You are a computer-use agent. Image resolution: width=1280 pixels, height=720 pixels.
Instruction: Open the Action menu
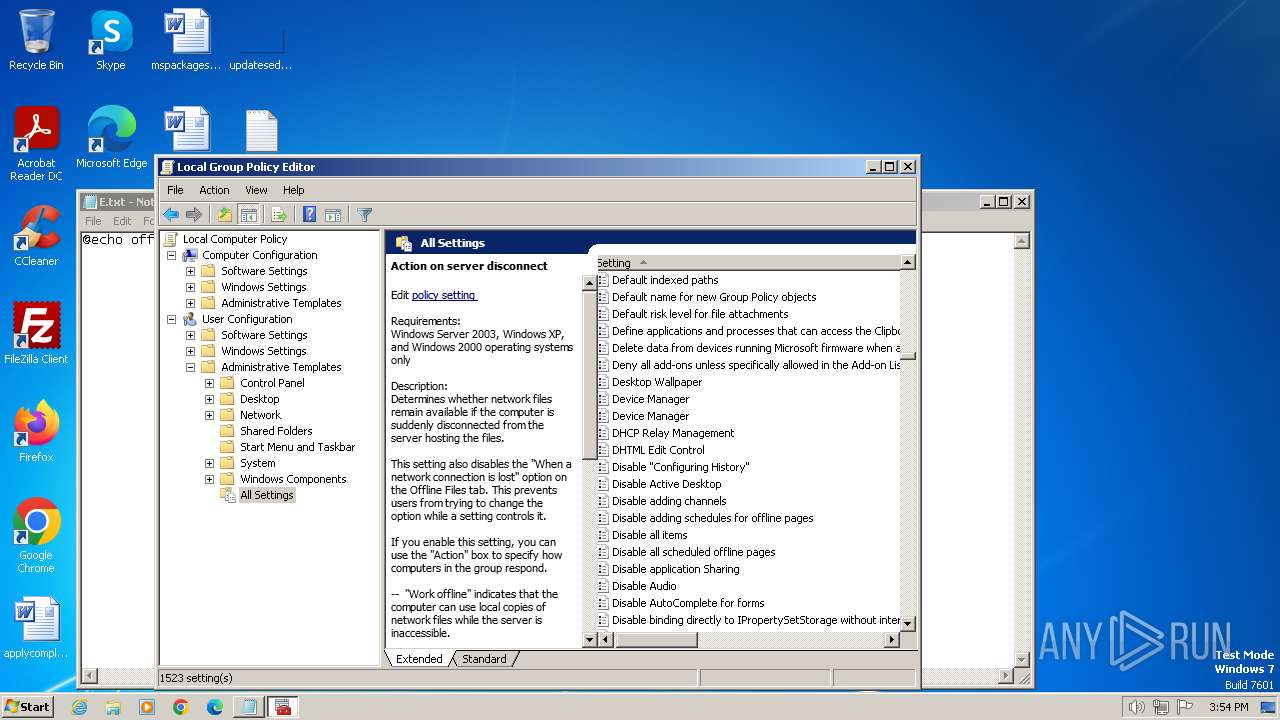[214, 190]
